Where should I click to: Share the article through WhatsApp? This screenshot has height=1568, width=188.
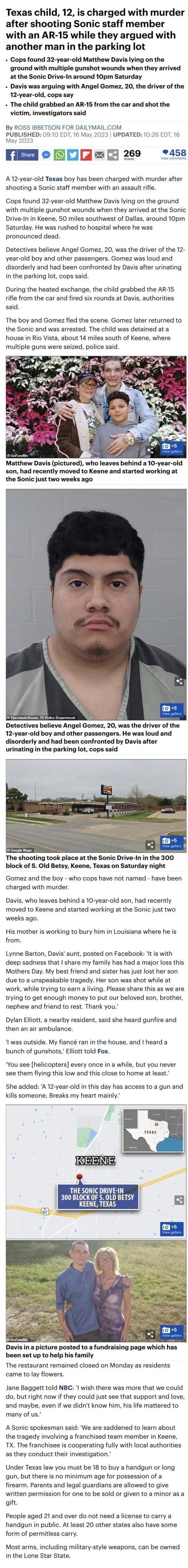pyautogui.click(x=60, y=155)
